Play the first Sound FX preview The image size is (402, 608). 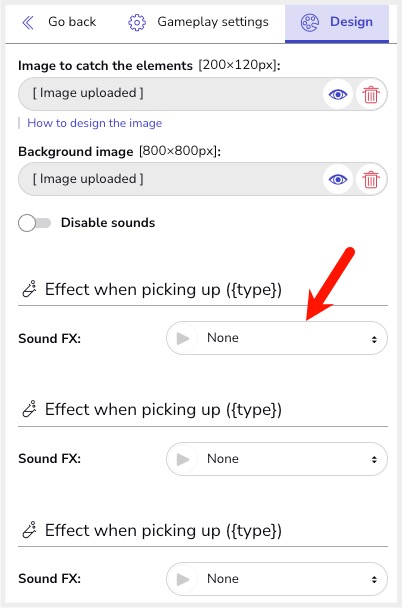183,338
